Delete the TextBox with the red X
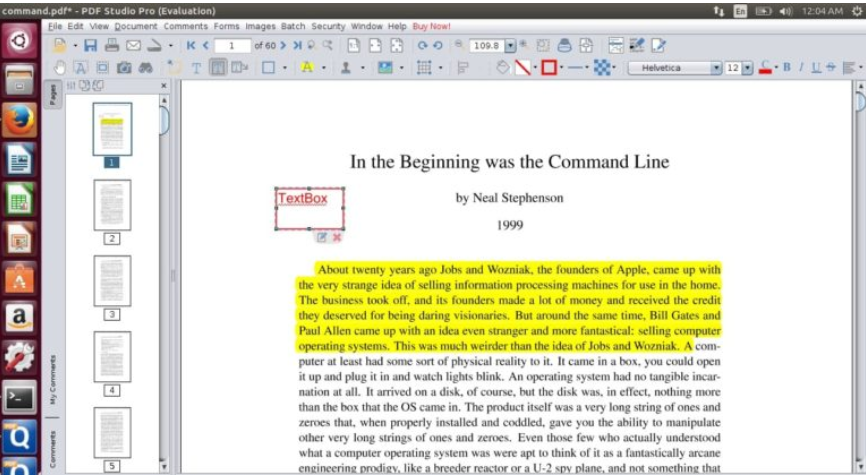This screenshot has width=866, height=476. [337, 237]
